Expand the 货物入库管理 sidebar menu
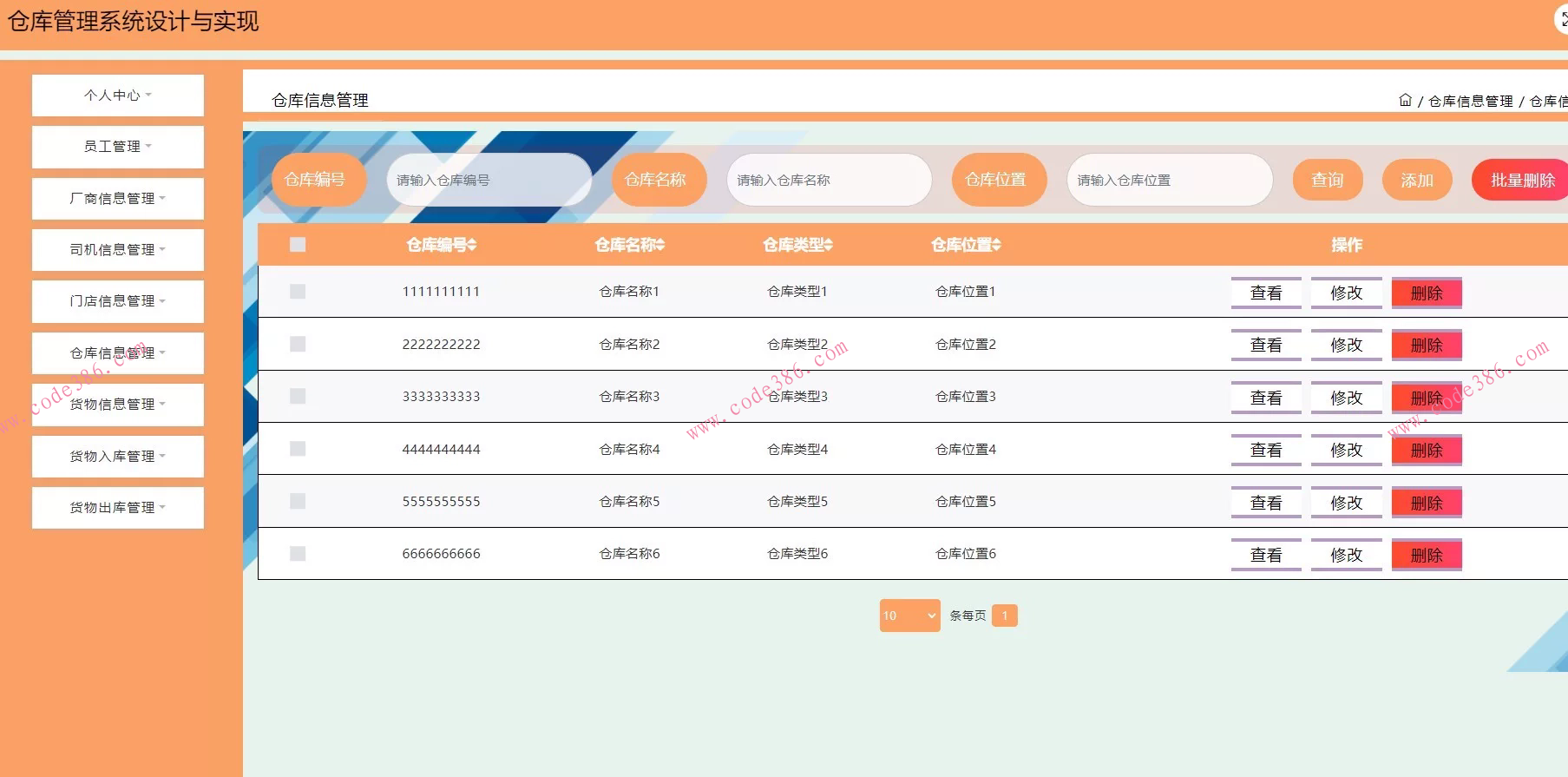This screenshot has width=1568, height=777. (x=118, y=457)
